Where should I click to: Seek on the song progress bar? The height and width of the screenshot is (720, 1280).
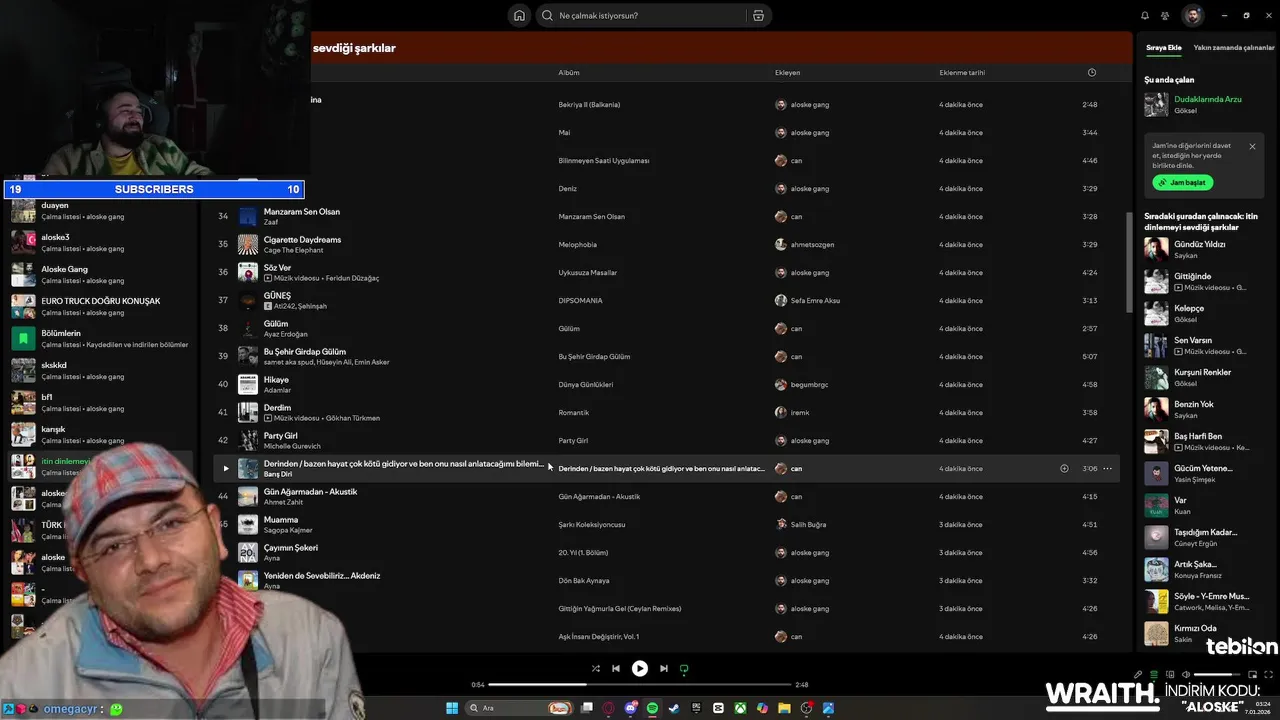640,685
